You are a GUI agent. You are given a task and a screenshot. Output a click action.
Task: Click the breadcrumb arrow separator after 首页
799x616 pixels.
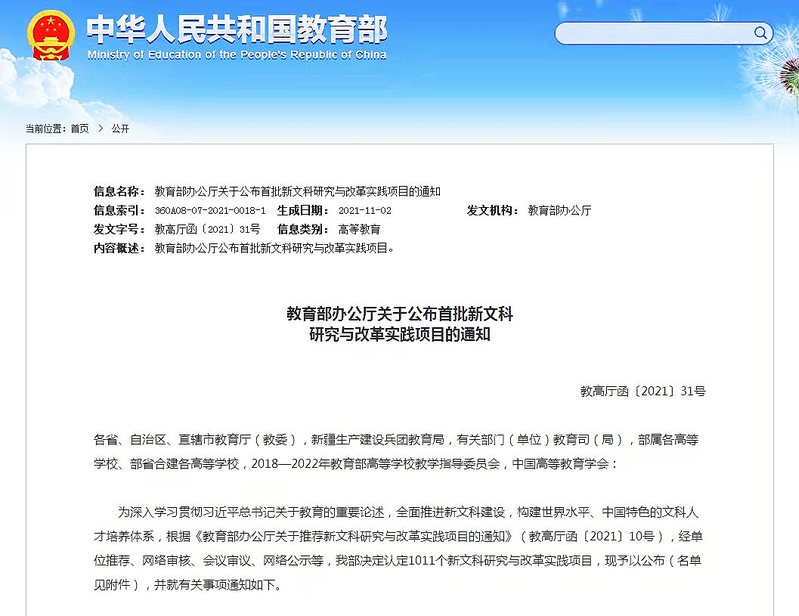tap(100, 129)
